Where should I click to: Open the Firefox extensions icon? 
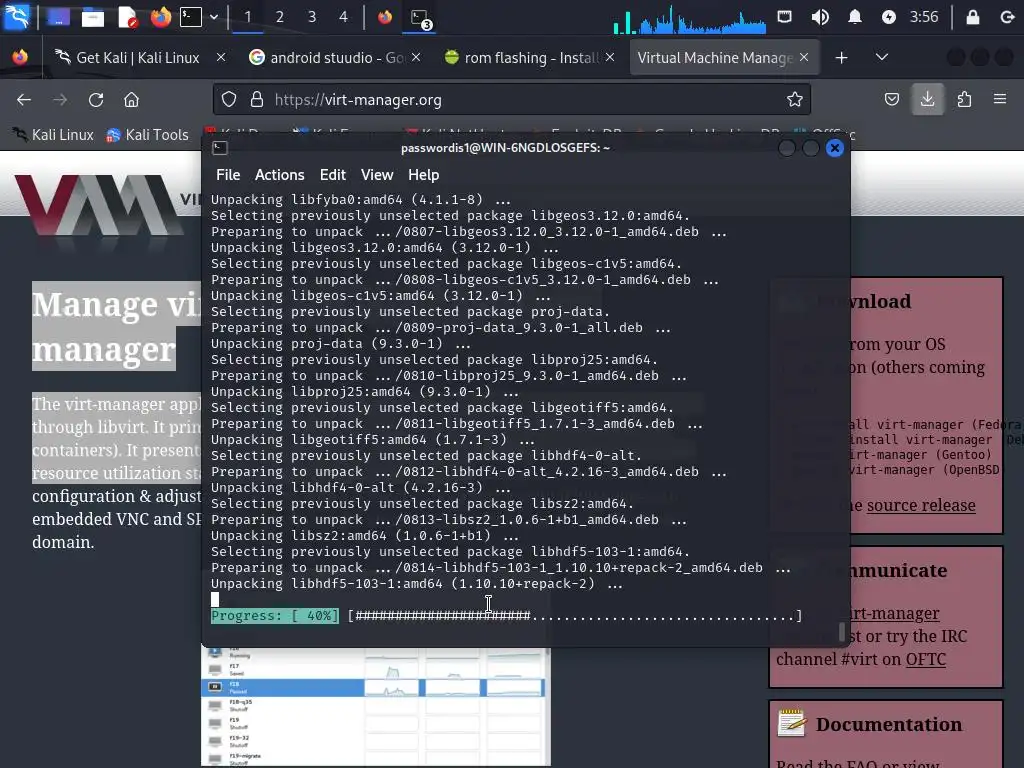point(964,99)
